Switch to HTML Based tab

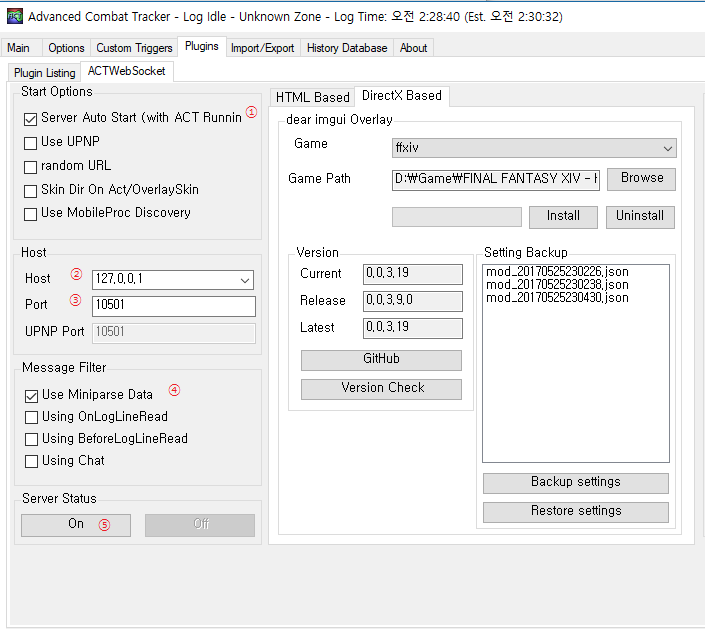click(x=312, y=97)
